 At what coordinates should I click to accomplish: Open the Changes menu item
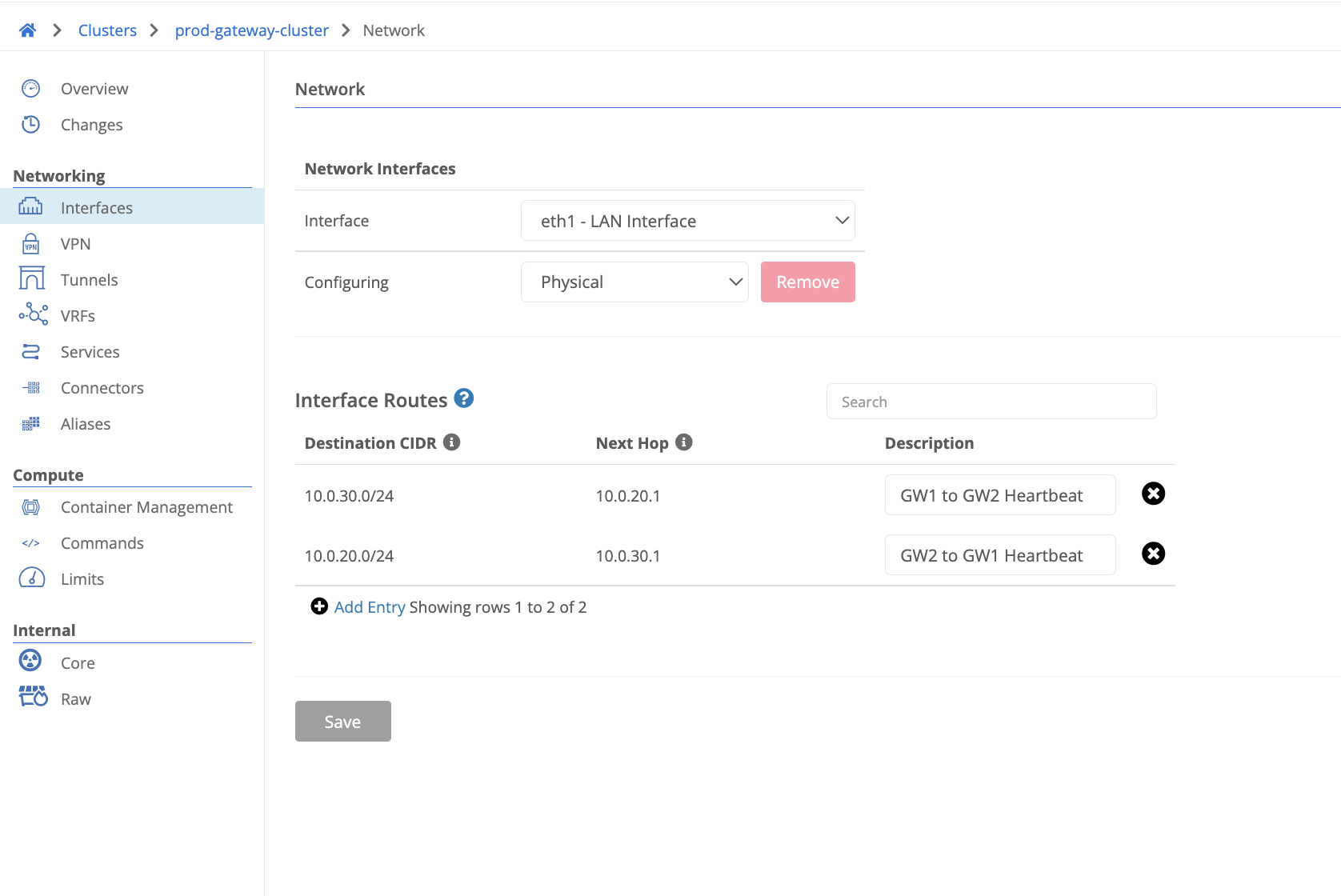[91, 125]
